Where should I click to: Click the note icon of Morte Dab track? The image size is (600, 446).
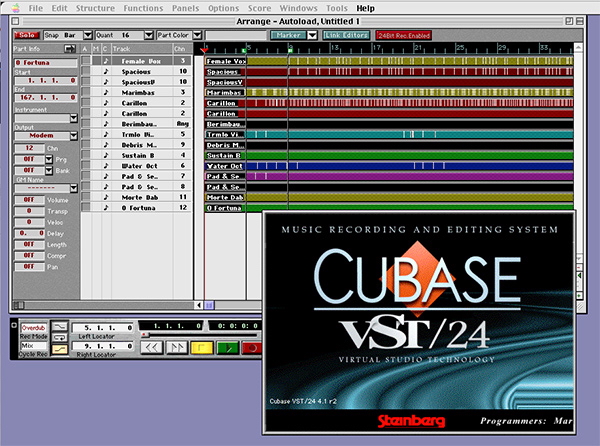[x=106, y=197]
